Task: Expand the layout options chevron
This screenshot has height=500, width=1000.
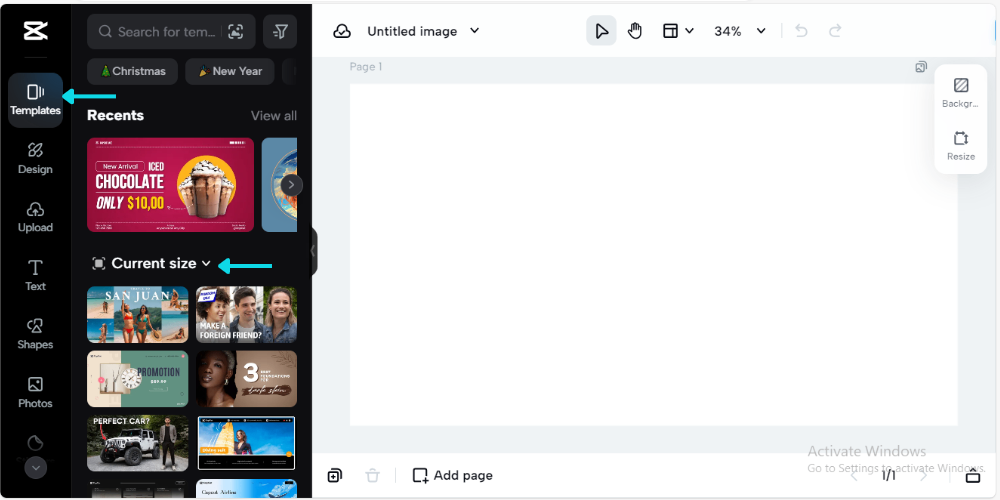Action: (x=689, y=31)
